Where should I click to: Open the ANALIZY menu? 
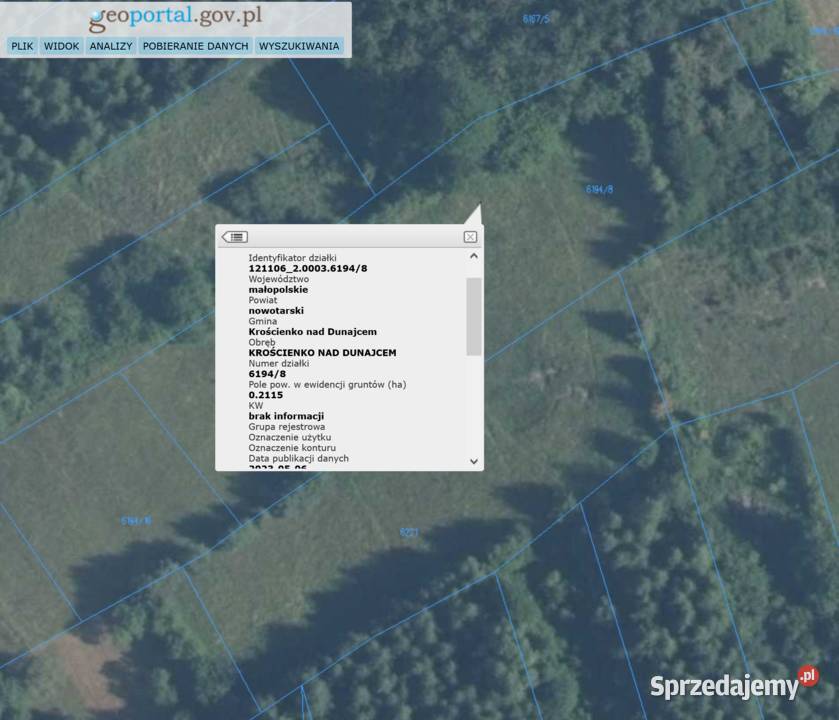(110, 46)
